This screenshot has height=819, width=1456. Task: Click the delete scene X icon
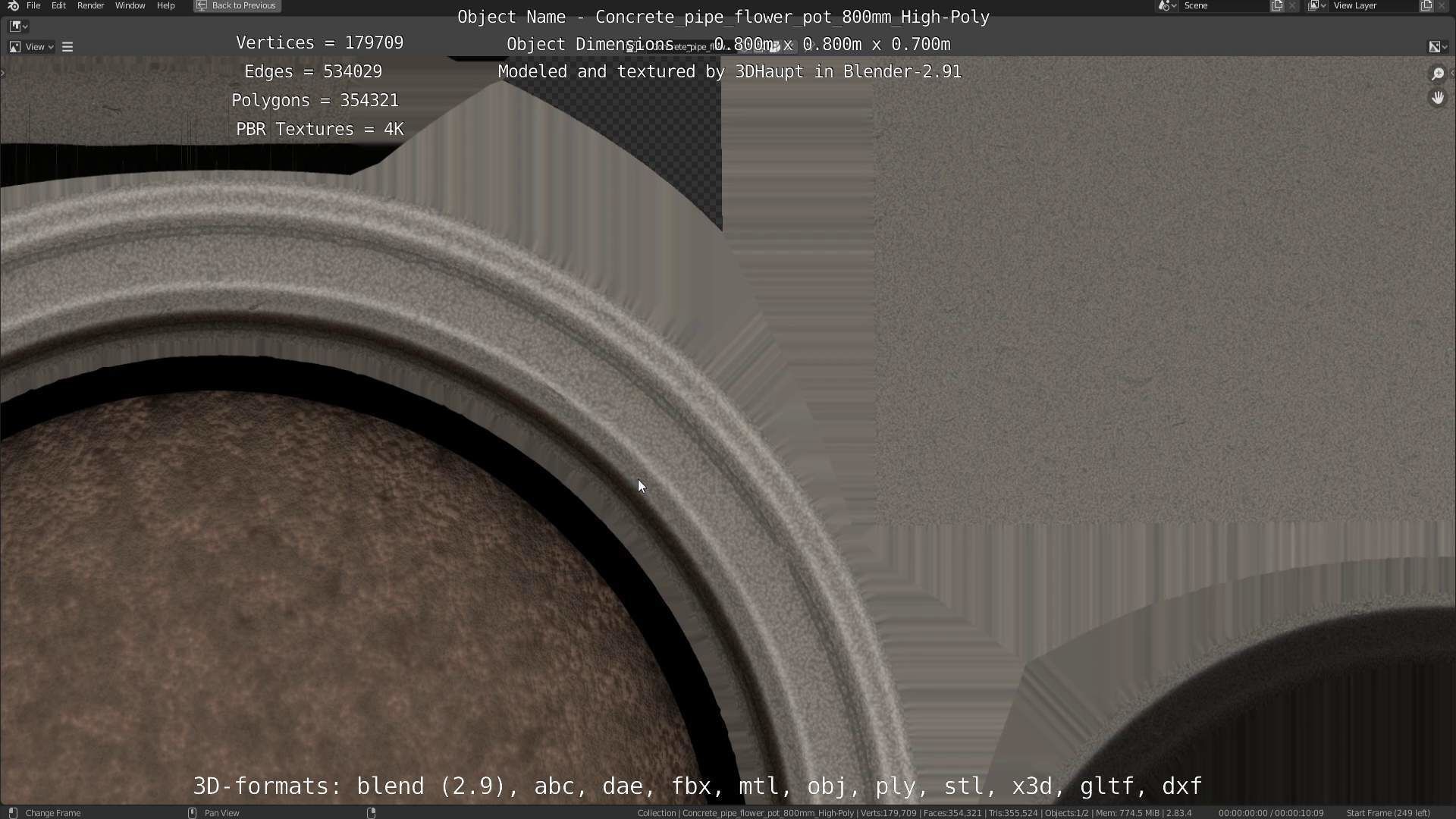coord(1292,6)
